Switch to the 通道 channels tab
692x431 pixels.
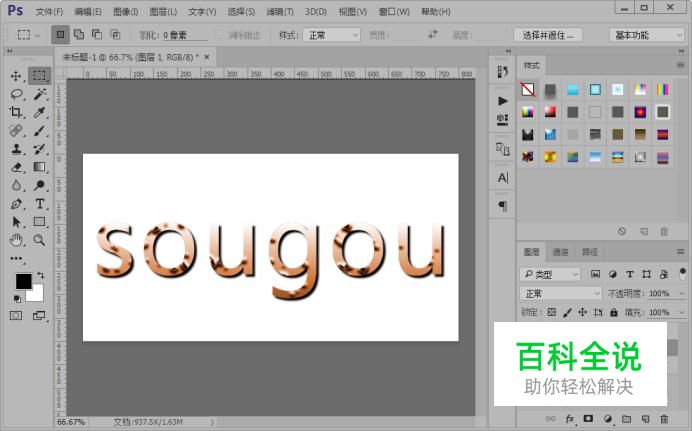click(560, 252)
